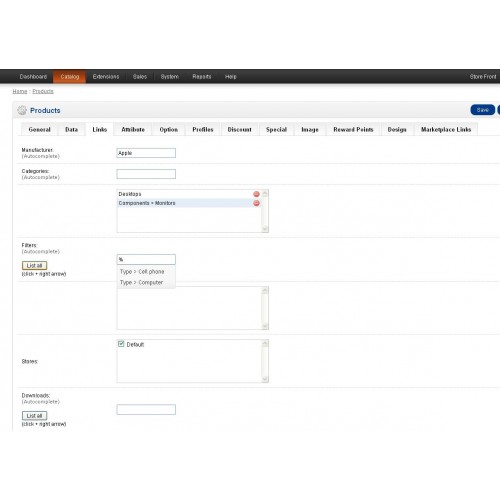
Task: Open the Catalog menu
Action: pos(70,77)
